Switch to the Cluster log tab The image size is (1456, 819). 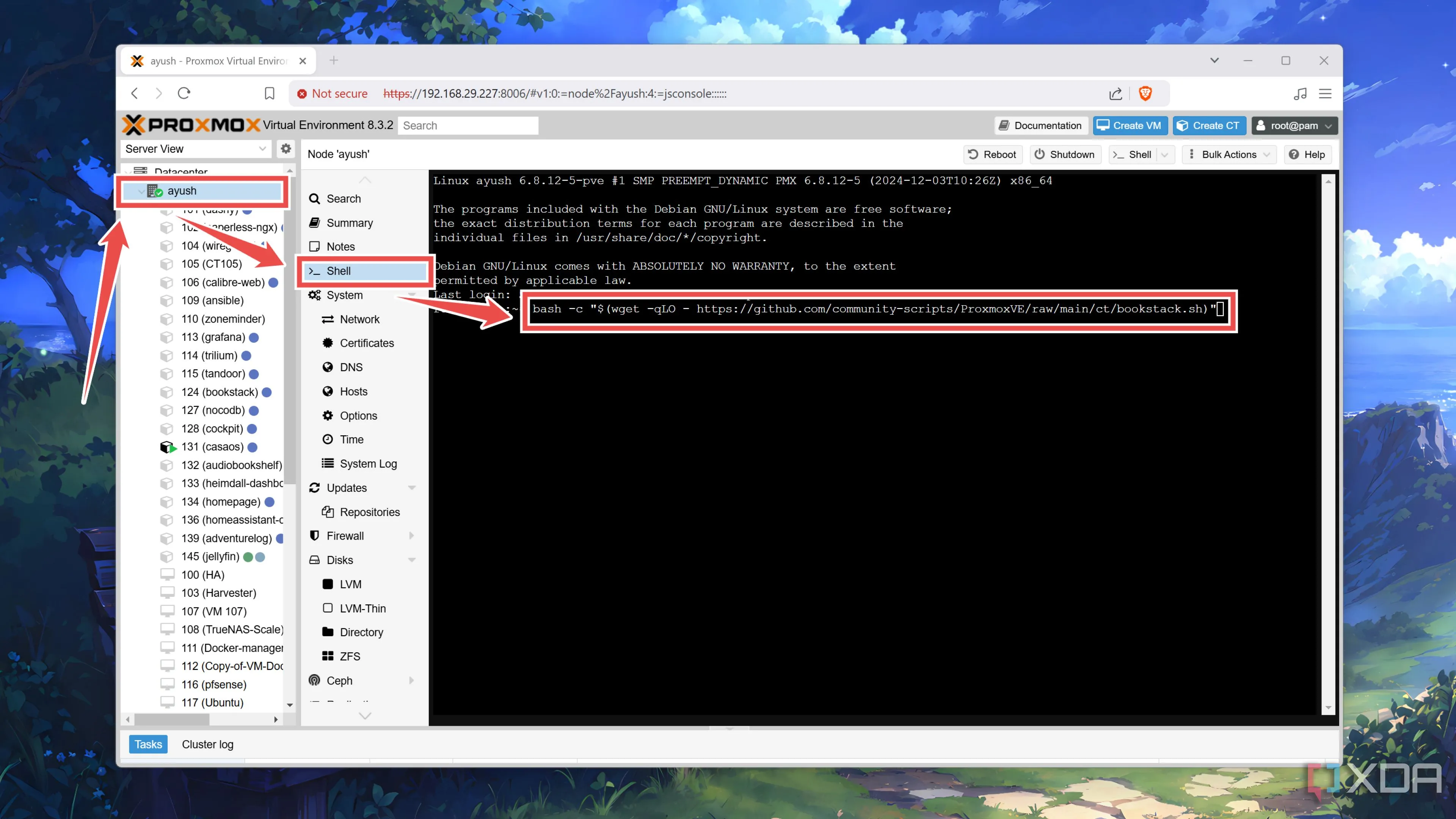pyautogui.click(x=207, y=744)
